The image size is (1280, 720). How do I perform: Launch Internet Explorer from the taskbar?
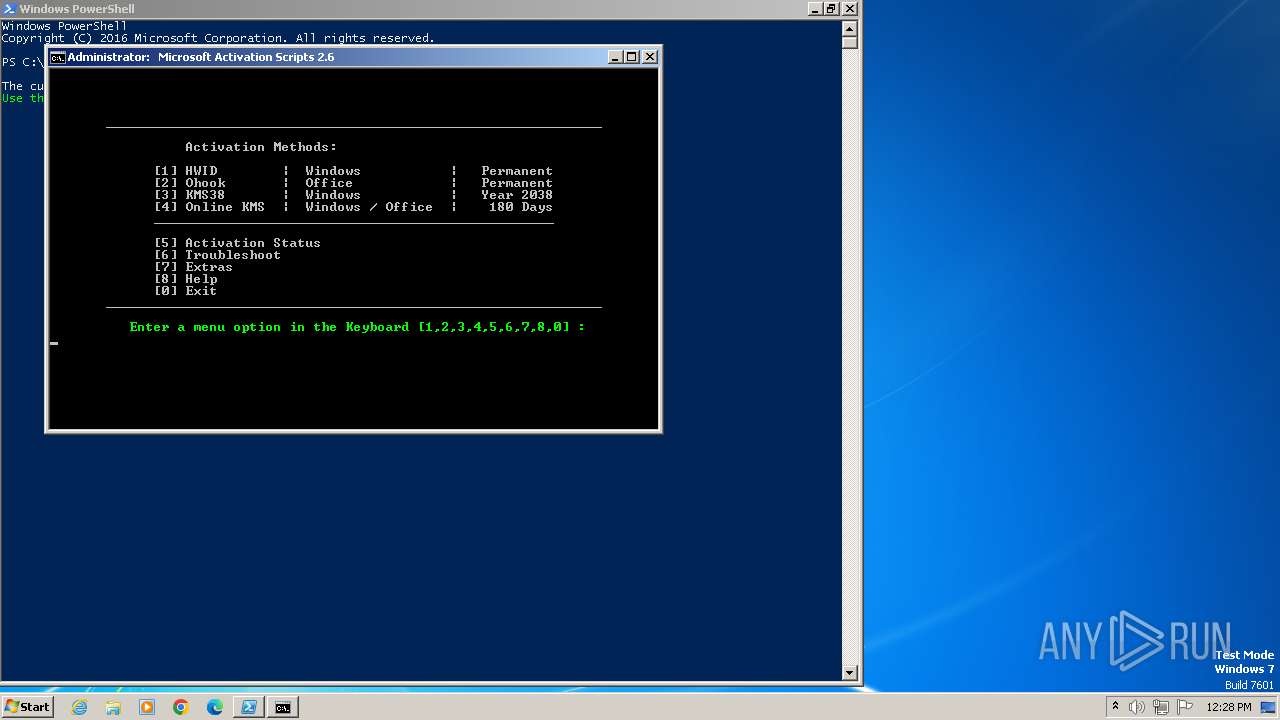(x=80, y=707)
